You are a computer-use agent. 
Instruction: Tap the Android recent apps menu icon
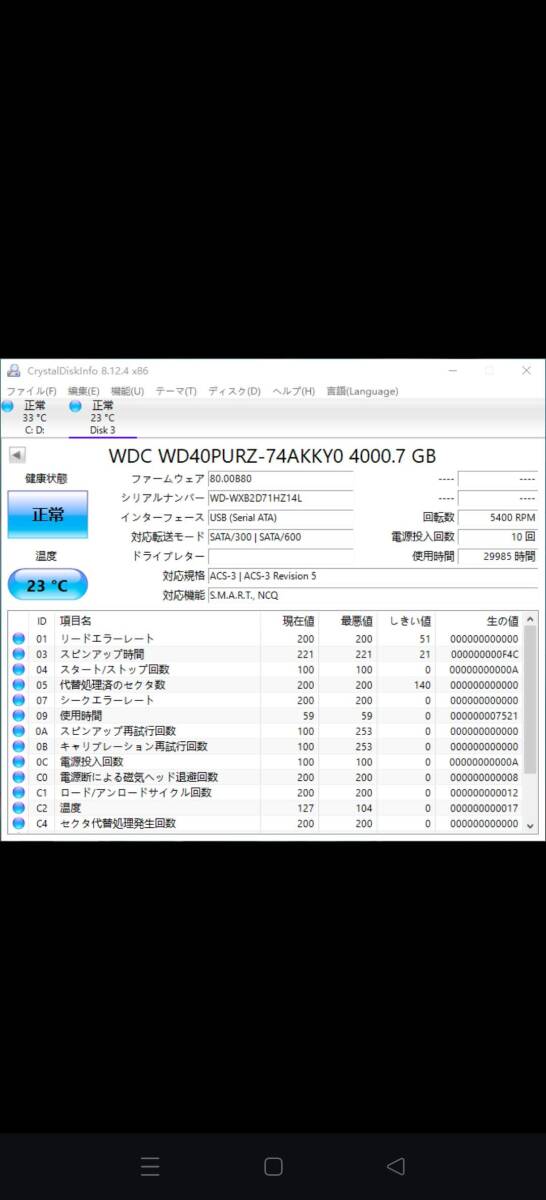[x=150, y=1166]
